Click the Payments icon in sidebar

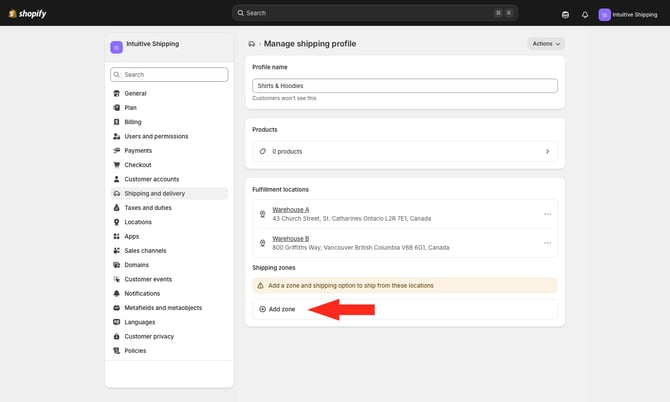(116, 150)
